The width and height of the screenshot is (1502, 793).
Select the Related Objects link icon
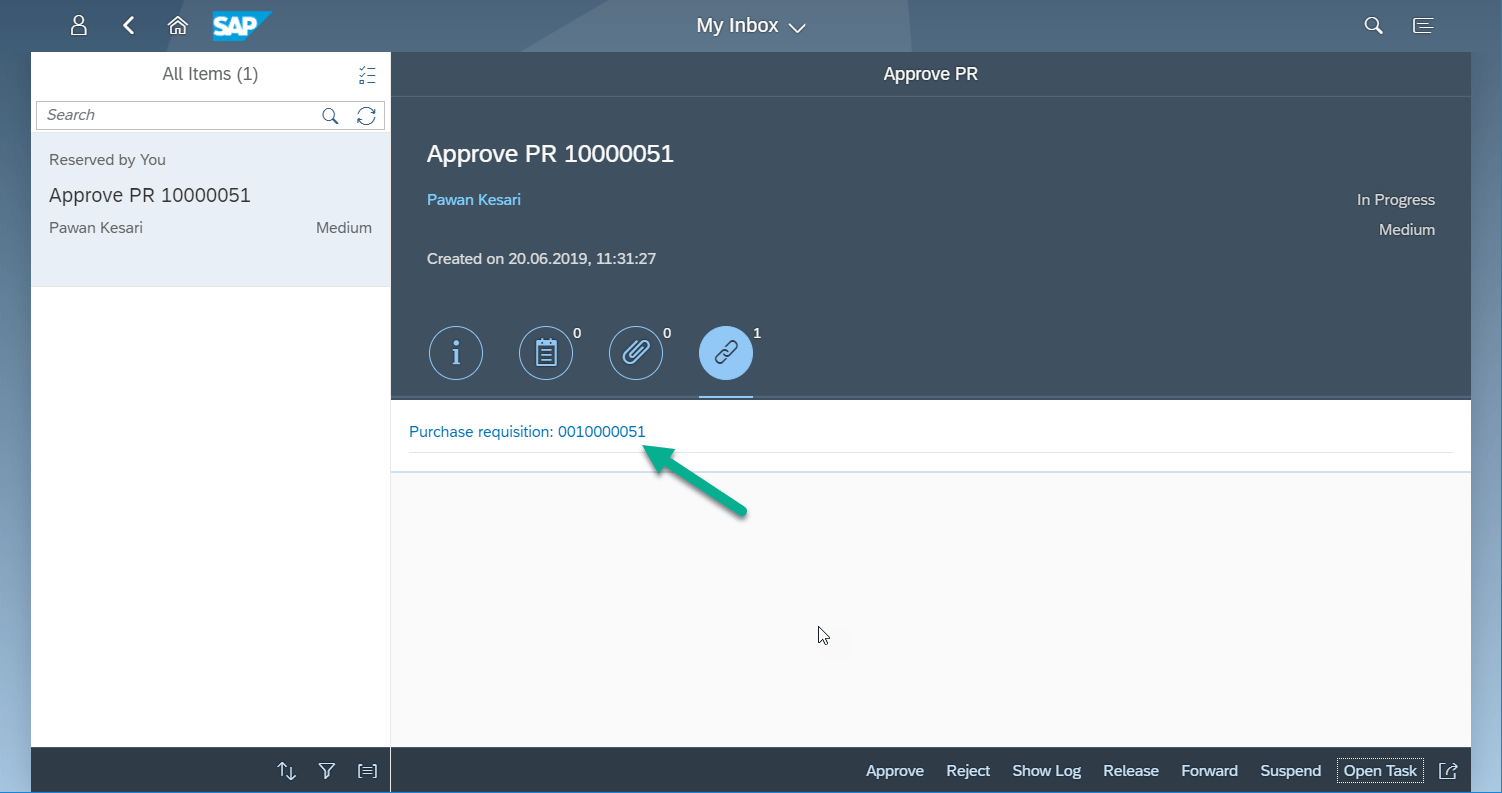coord(726,353)
